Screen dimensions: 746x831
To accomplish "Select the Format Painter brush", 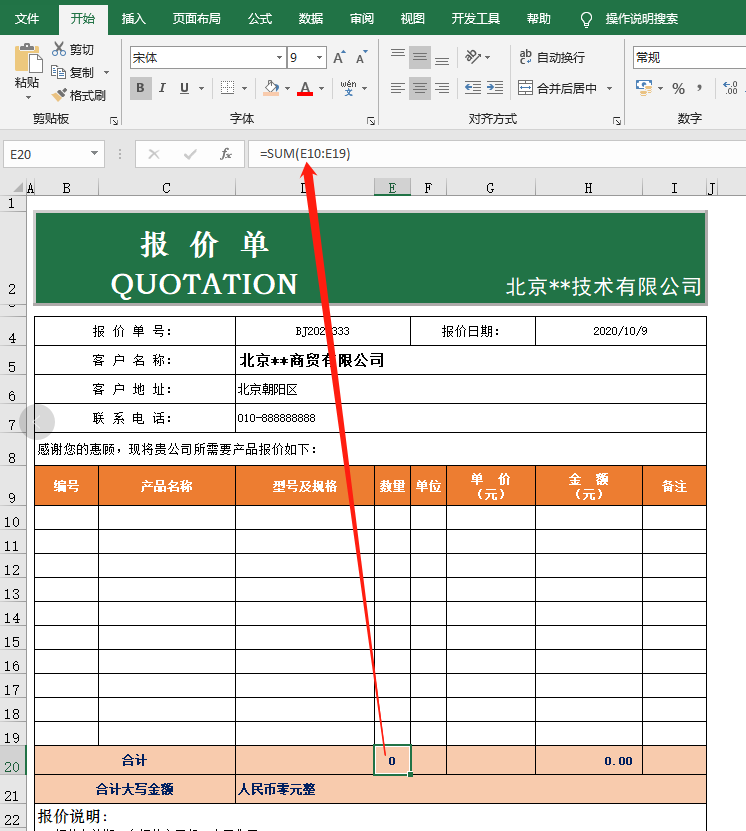I will [x=59, y=95].
